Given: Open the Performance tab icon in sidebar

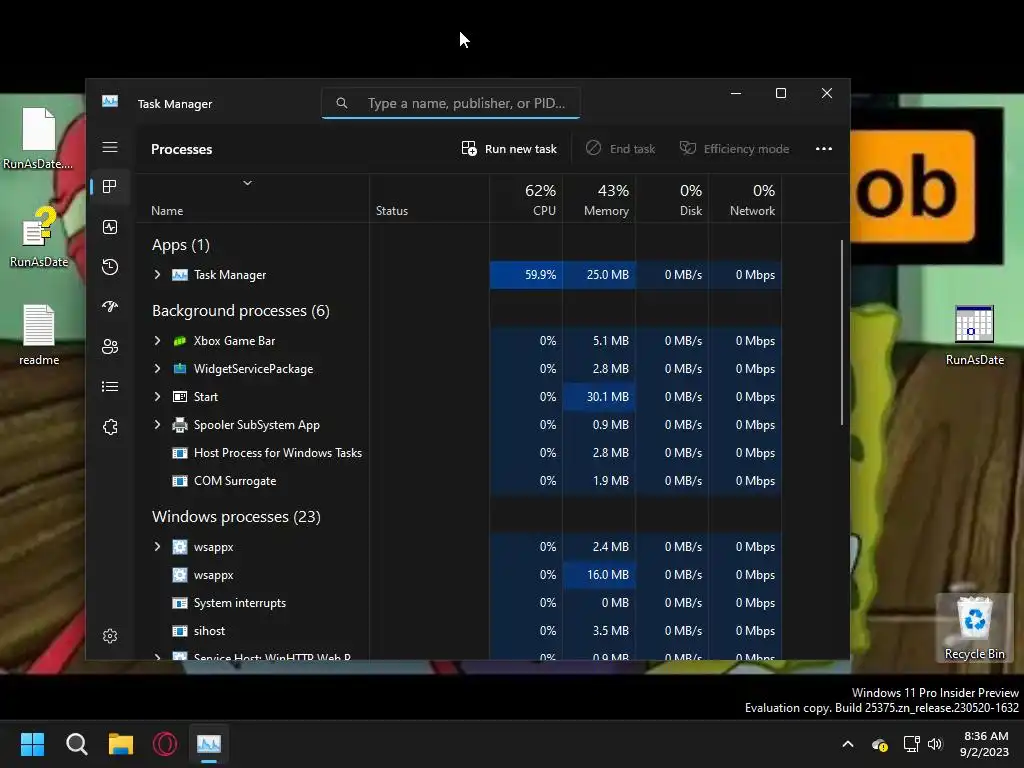Looking at the screenshot, I should click(x=110, y=227).
